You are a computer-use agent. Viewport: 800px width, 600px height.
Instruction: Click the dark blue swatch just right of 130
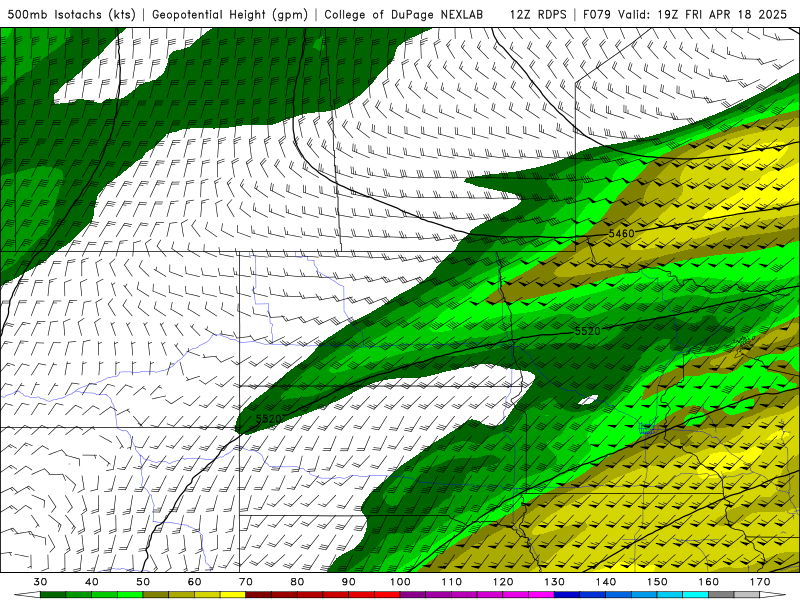coord(567,595)
